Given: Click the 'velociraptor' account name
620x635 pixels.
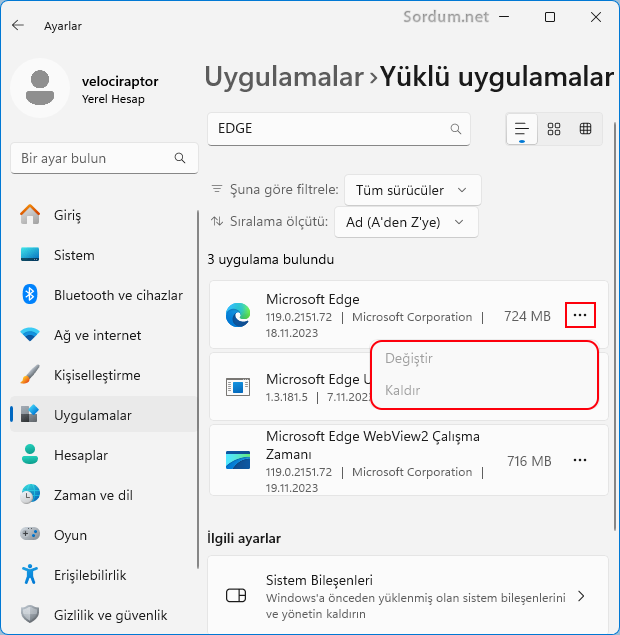Looking at the screenshot, I should click(120, 81).
